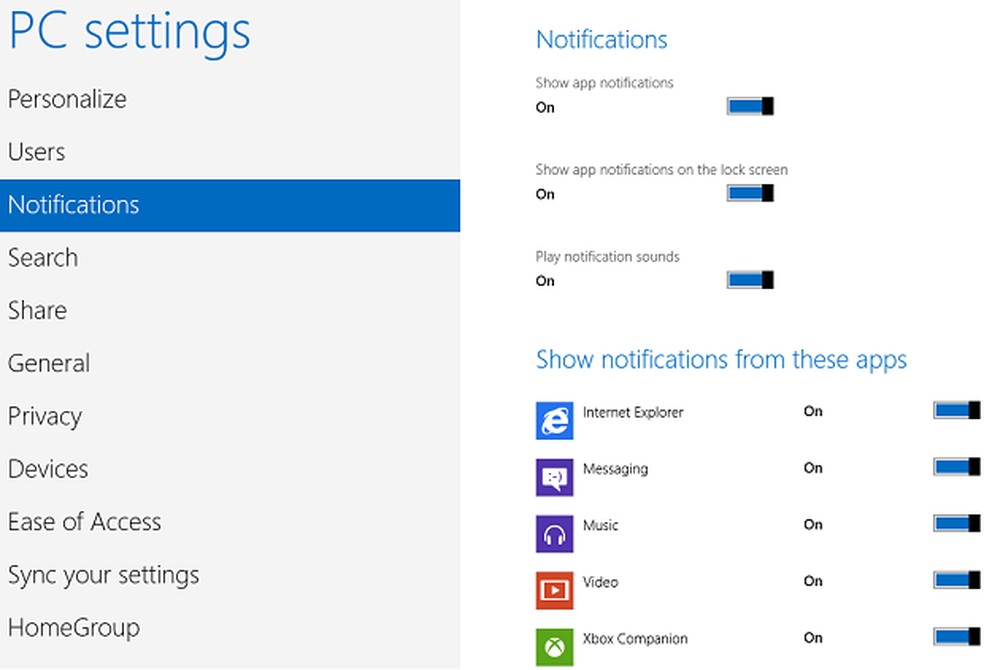This screenshot has width=984, height=670.
Task: Toggle Messaging notifications switch
Action: 953,467
